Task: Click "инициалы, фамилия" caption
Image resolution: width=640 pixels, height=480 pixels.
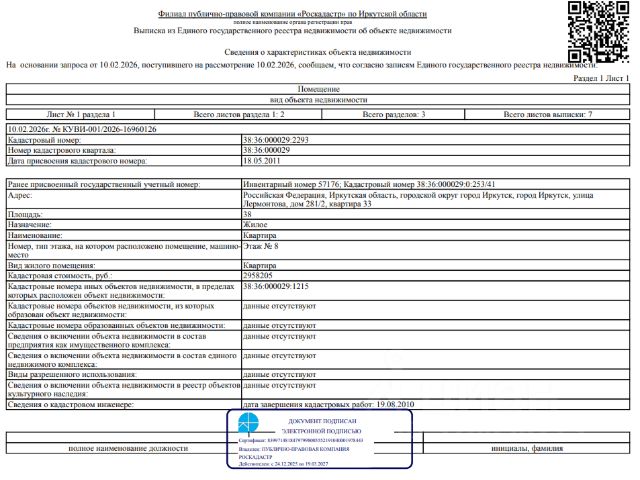Action: pos(527,448)
